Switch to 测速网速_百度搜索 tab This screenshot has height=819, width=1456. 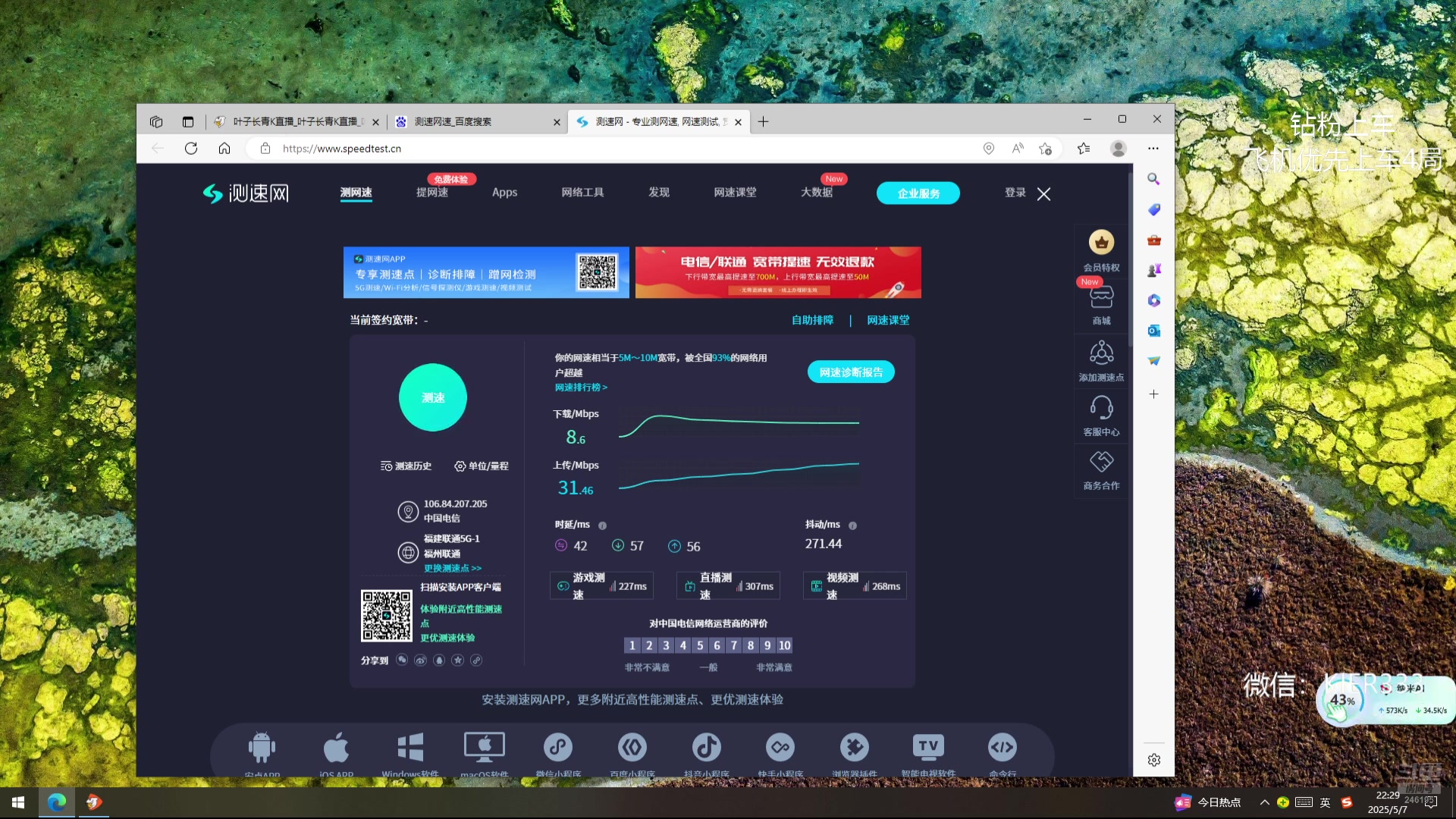click(477, 121)
